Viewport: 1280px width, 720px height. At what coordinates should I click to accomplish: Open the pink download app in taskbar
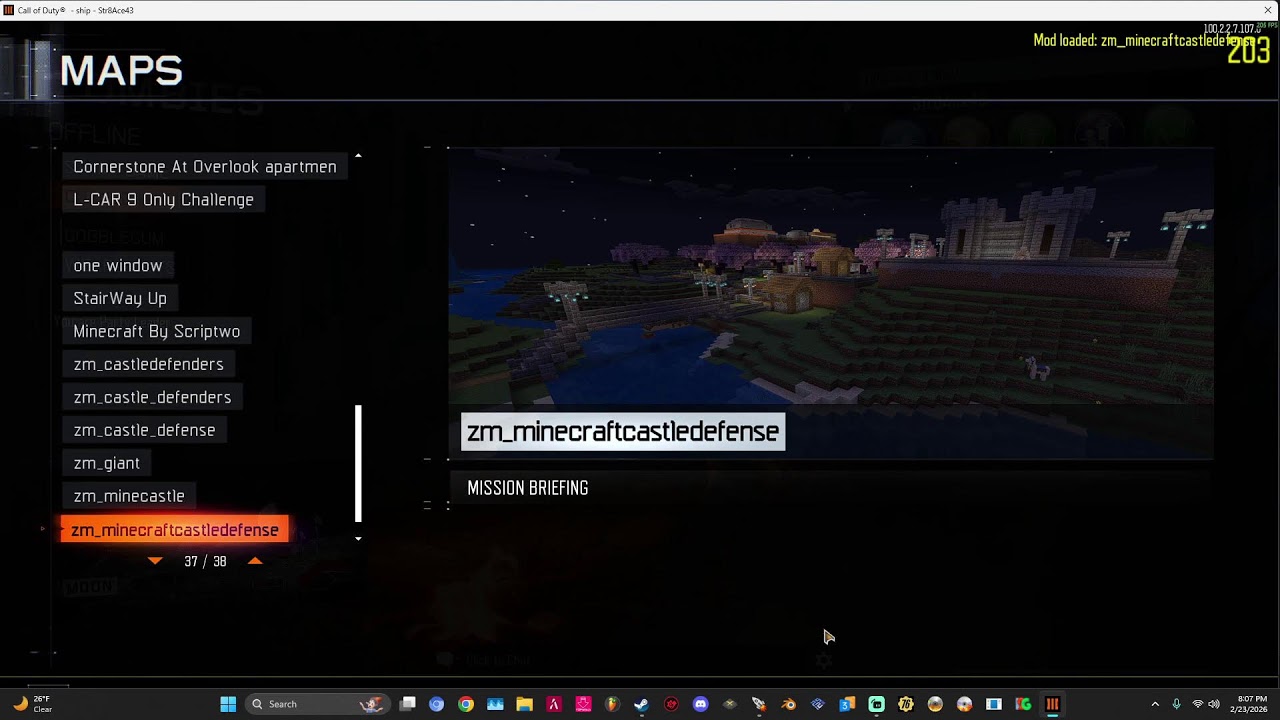pos(583,704)
